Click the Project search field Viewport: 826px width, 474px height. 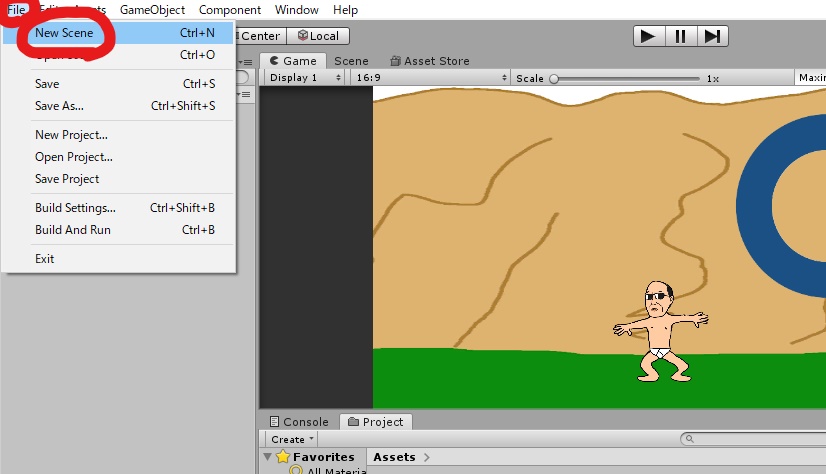pos(753,439)
